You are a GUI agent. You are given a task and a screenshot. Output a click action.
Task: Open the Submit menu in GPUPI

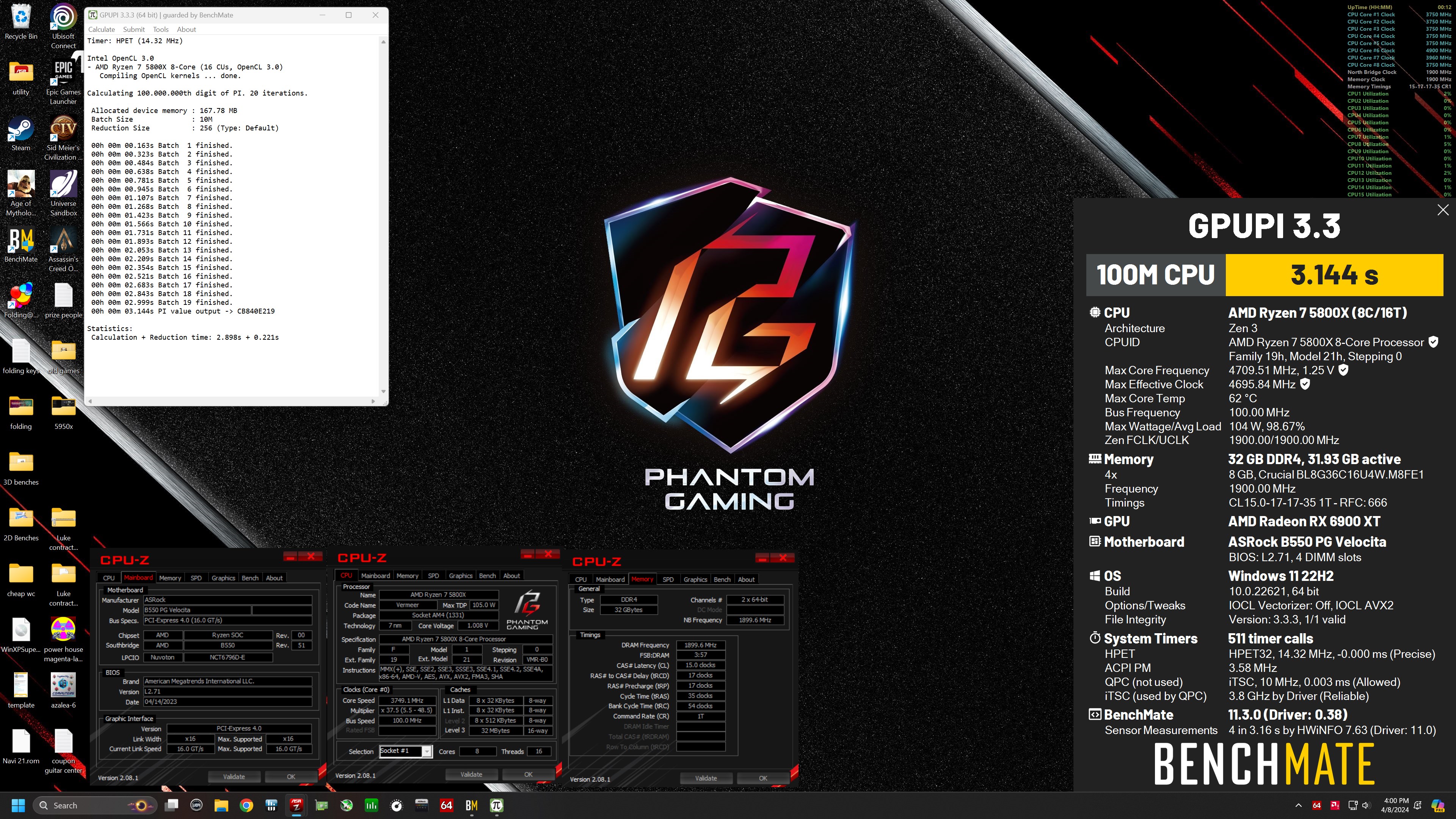[x=133, y=30]
